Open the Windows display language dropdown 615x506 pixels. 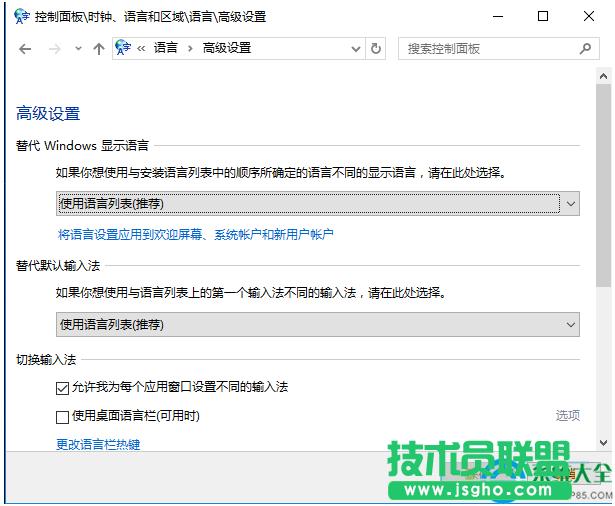pos(318,204)
